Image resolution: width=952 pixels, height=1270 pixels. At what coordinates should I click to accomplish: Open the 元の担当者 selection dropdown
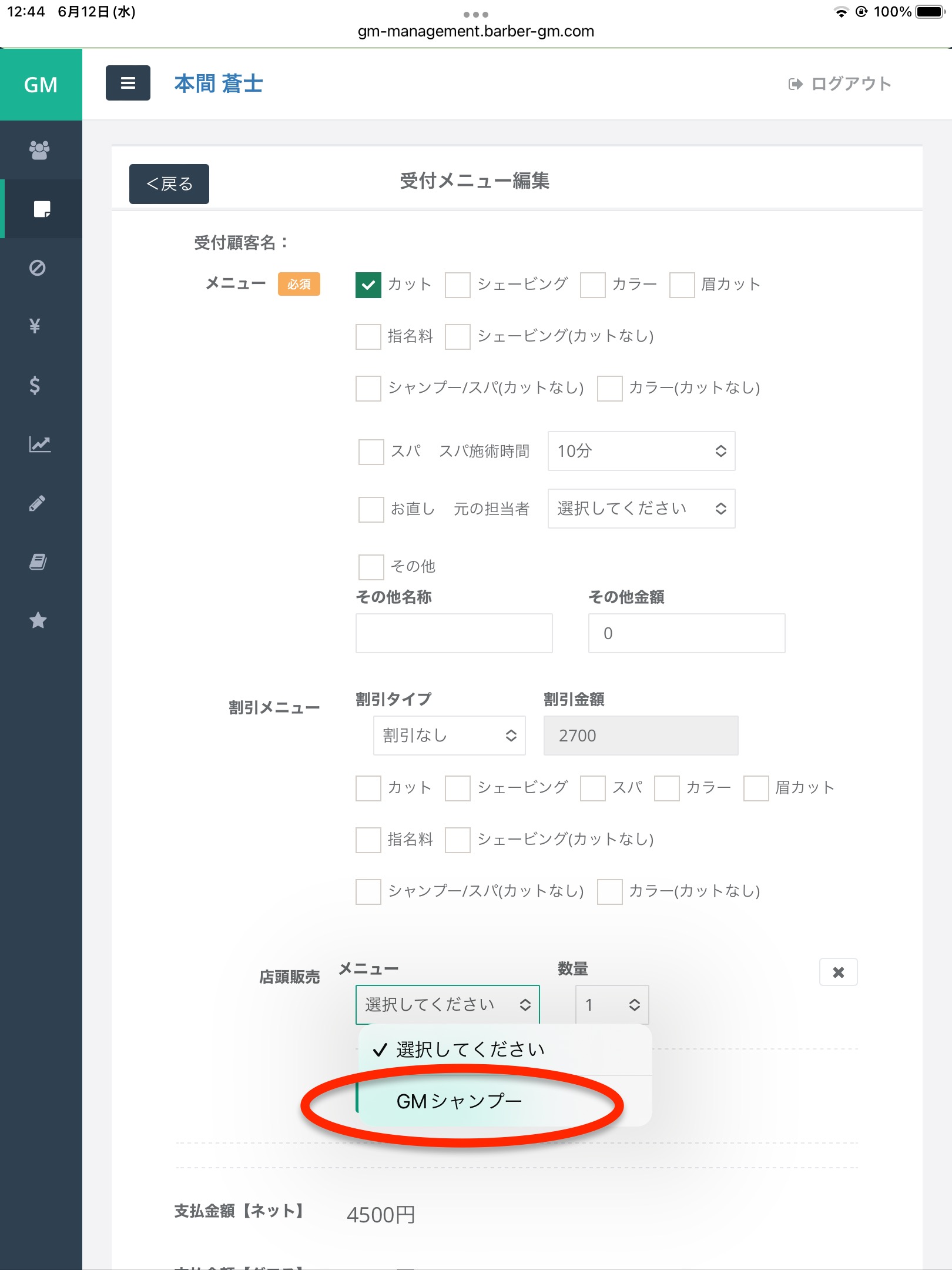tap(641, 509)
